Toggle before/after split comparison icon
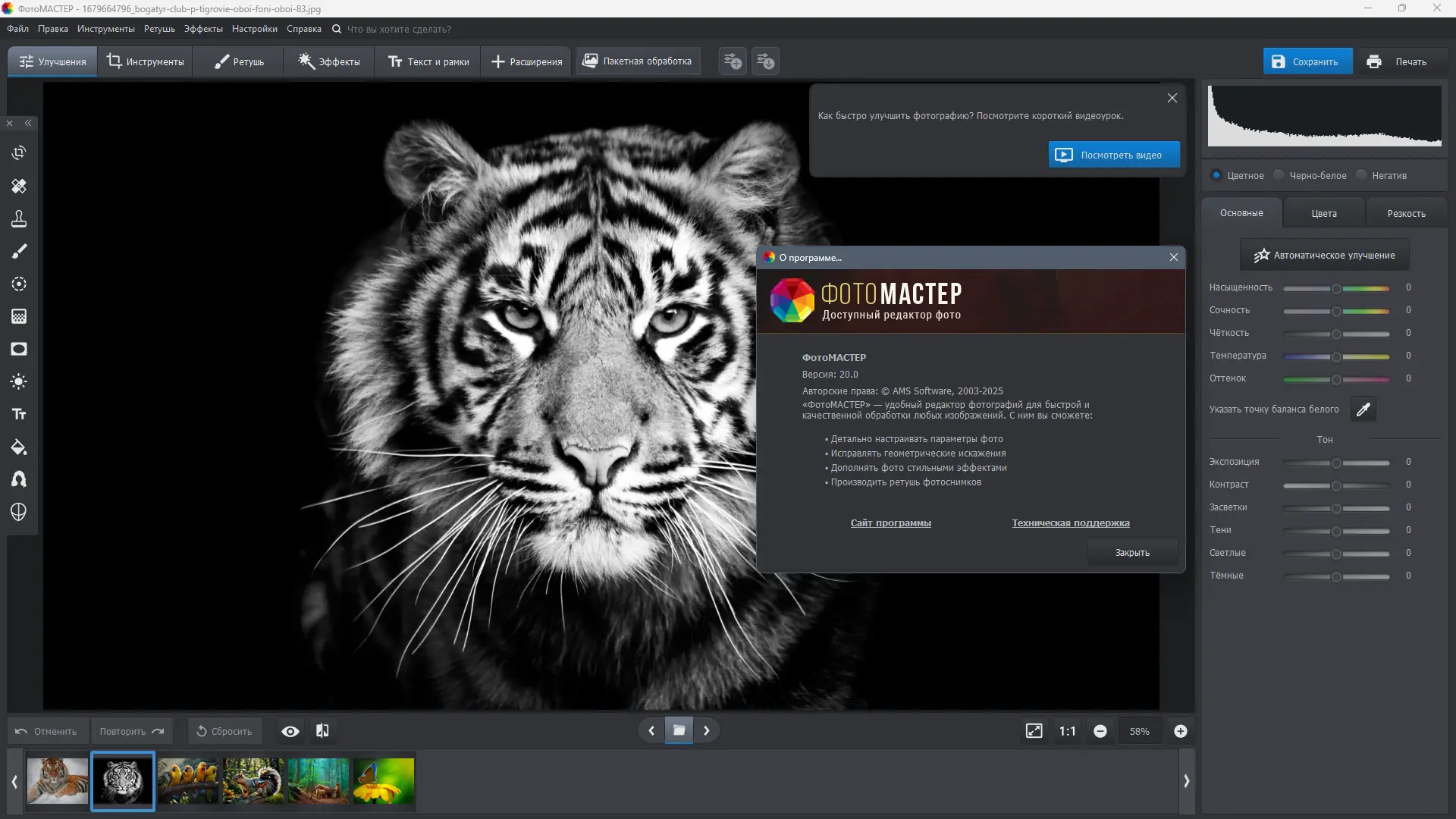This screenshot has height=819, width=1456. coord(322,731)
